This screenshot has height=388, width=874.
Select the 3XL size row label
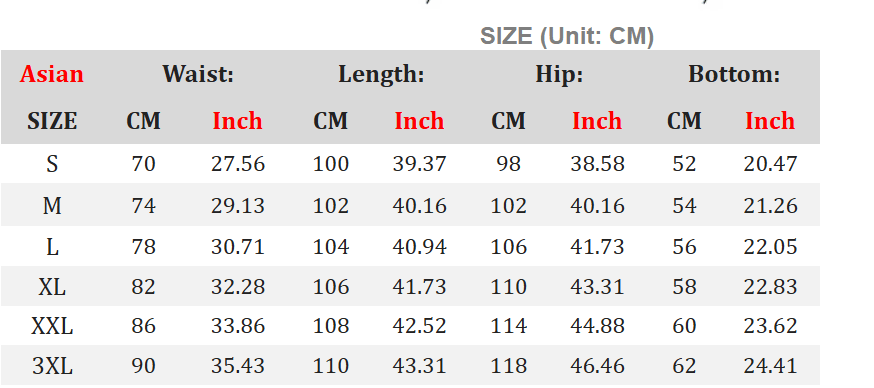click(52, 366)
